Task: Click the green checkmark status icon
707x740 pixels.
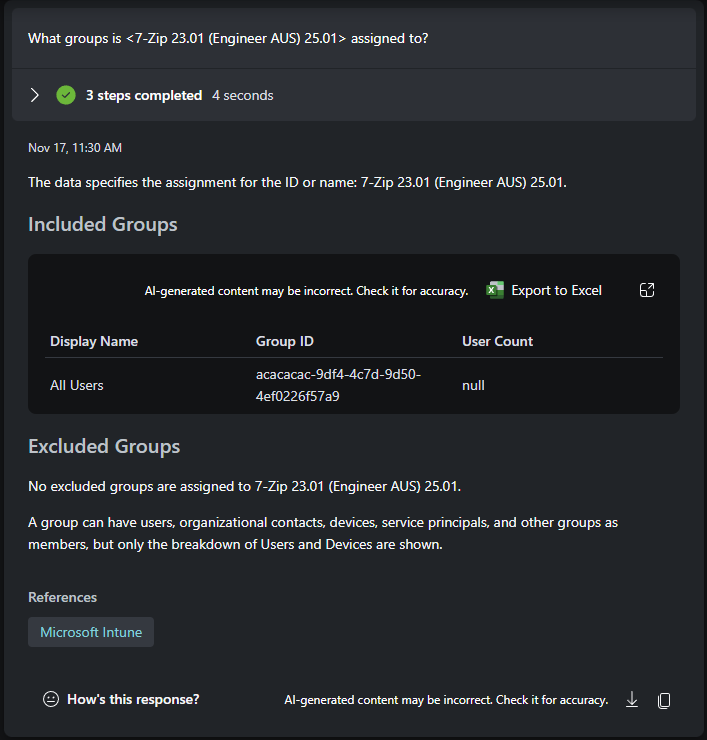Action: [66, 95]
